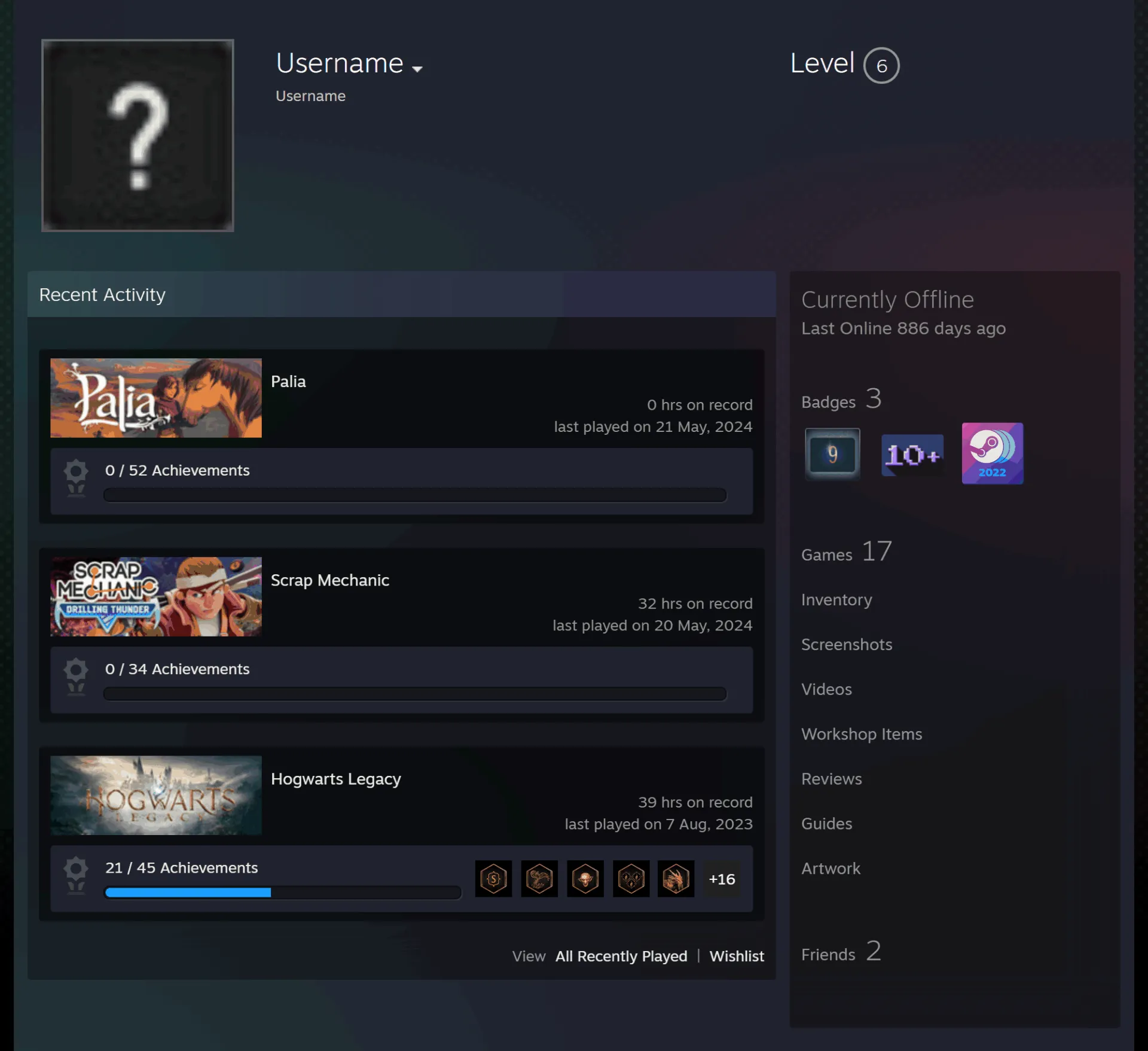
Task: Click the second Hogwarts Legacy achievement icon
Action: click(539, 879)
